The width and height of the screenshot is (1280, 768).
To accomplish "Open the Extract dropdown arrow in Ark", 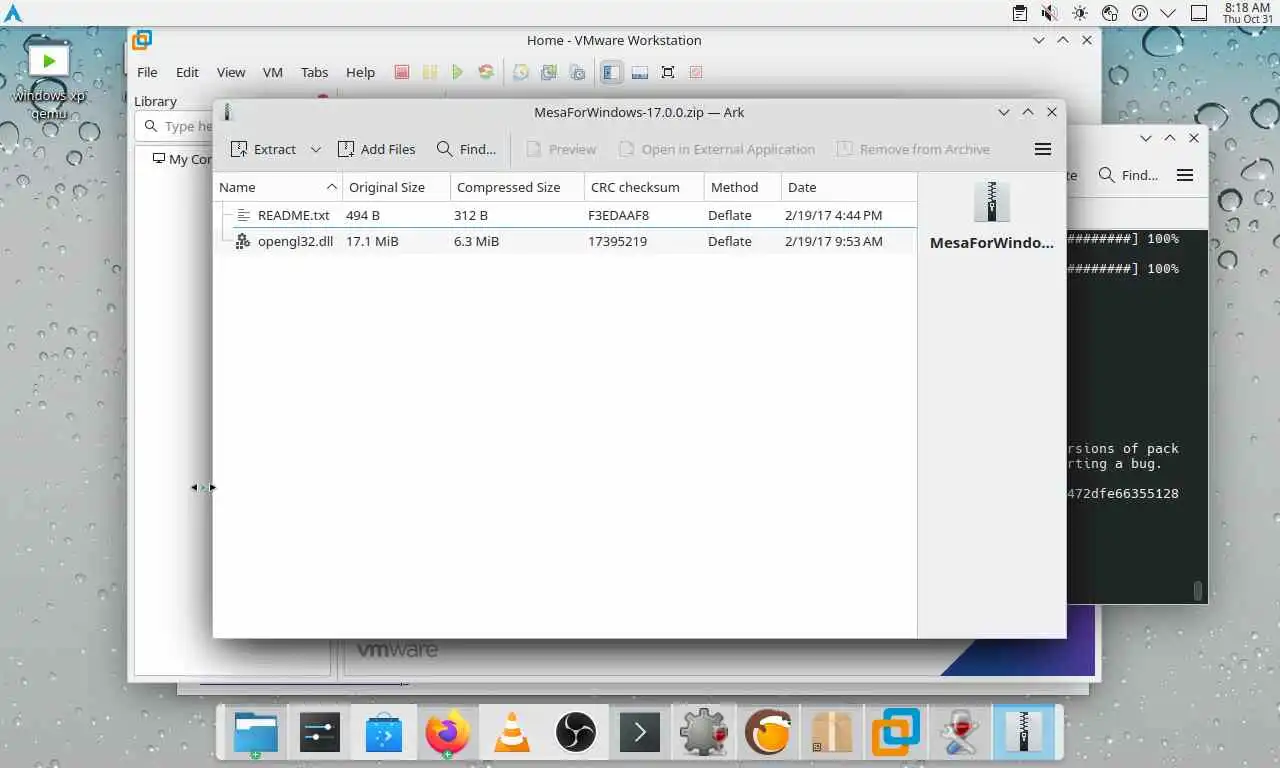I will 316,149.
